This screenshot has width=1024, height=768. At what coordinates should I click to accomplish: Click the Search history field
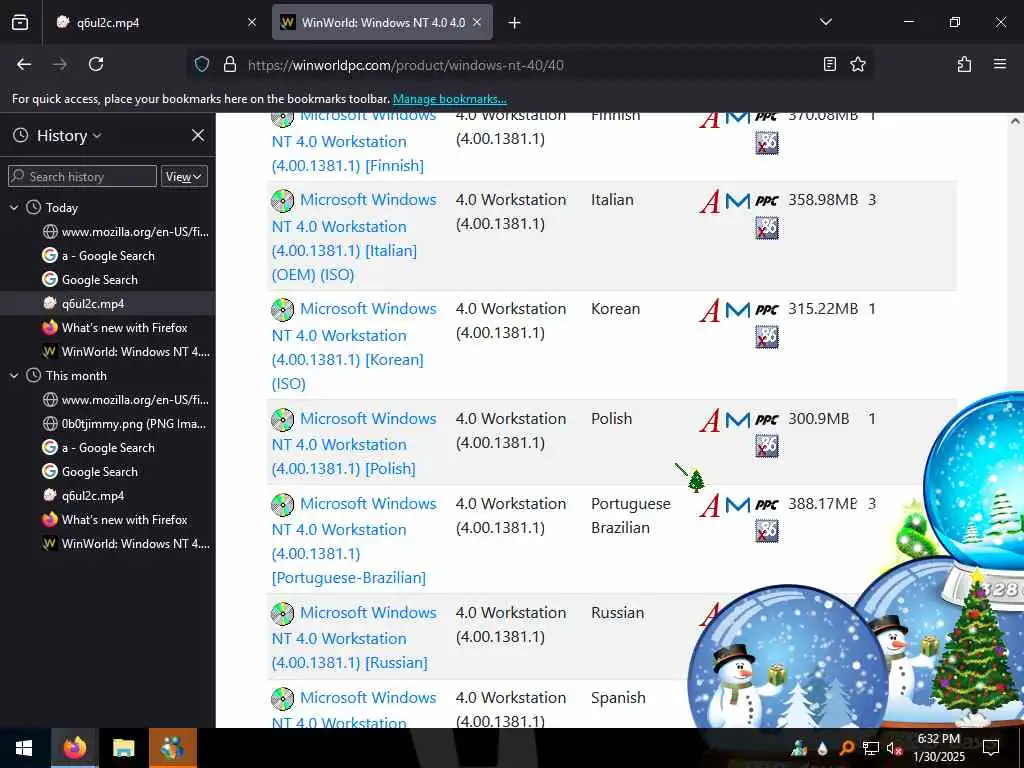pos(82,176)
